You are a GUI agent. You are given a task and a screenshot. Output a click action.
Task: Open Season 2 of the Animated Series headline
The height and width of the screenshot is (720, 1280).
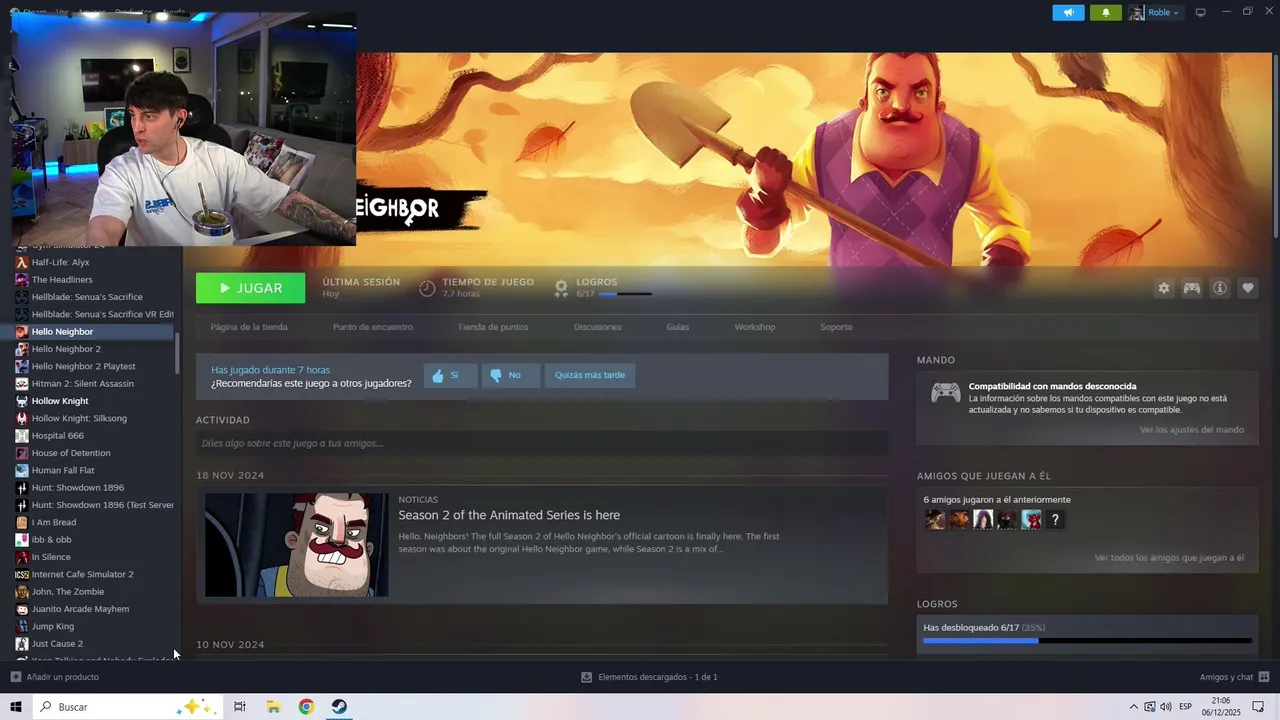point(509,515)
